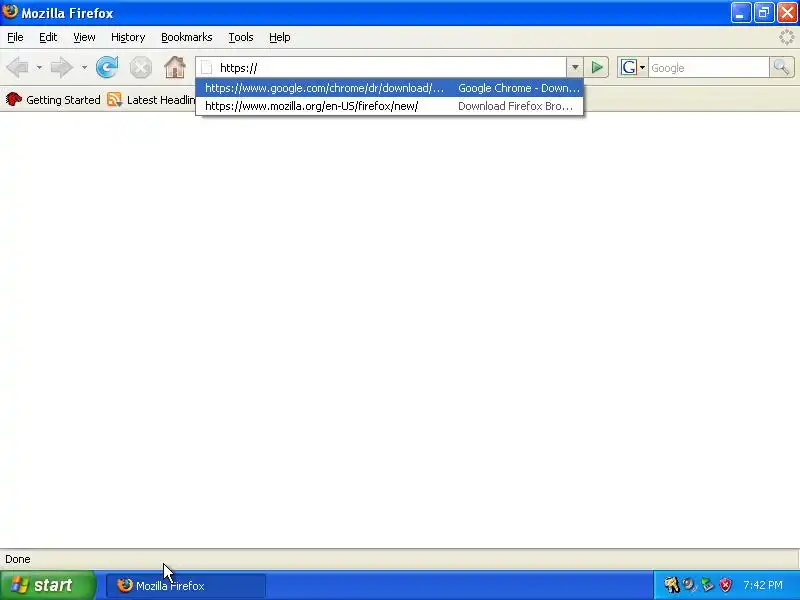Click the Forward arrow button
The width and height of the screenshot is (800, 600).
tap(61, 67)
